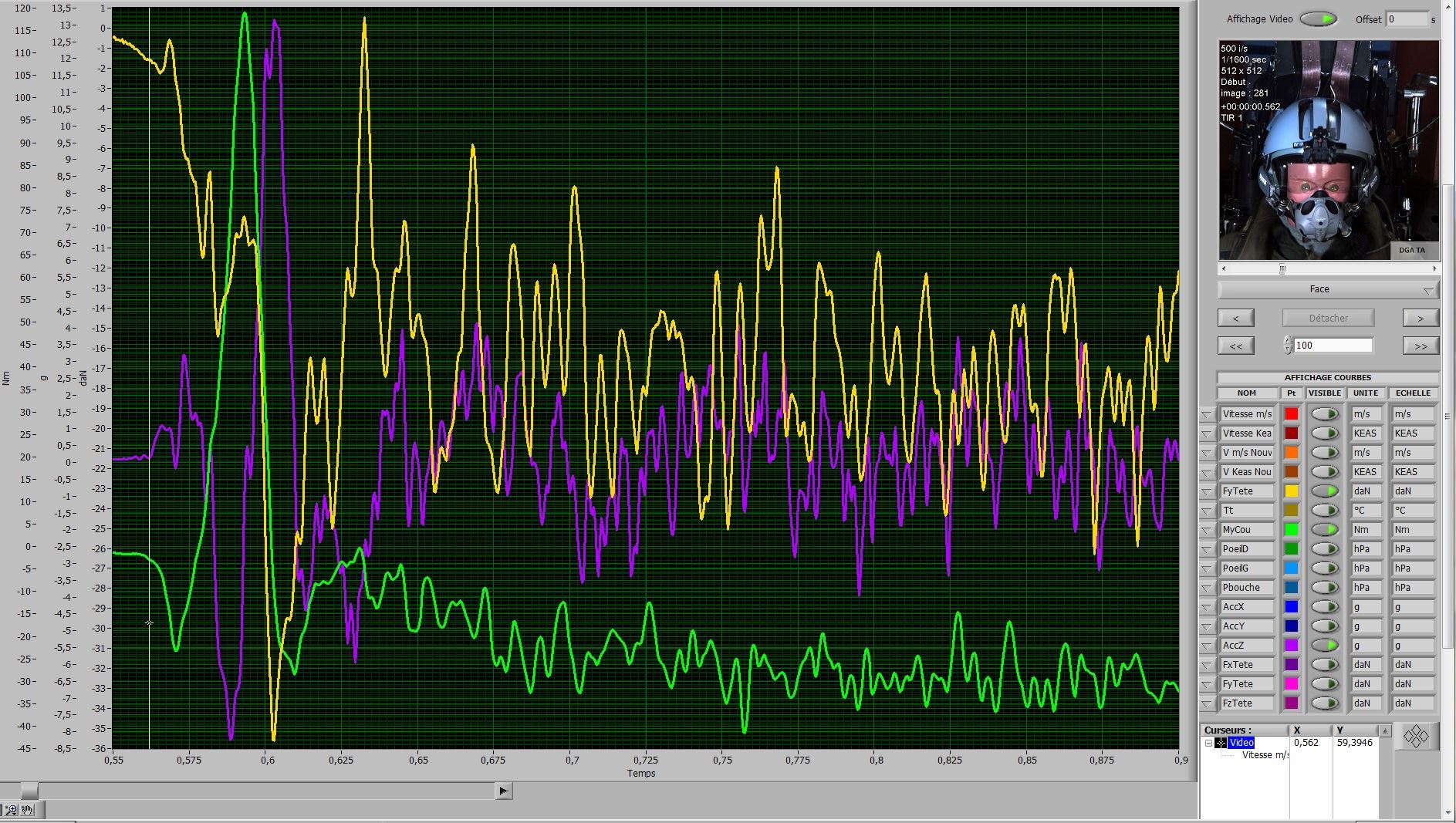Open the AccZ purple color swatch
1456x823 pixels.
(x=1291, y=646)
